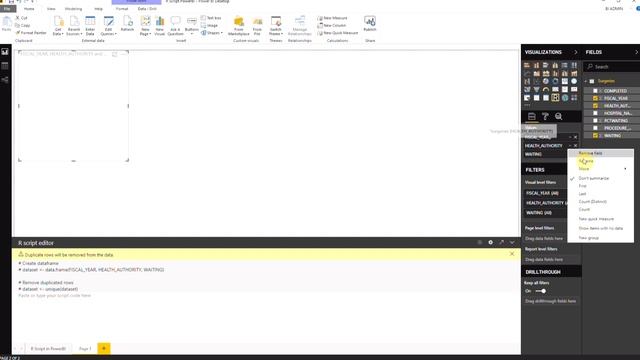Viewport: 640px width, 360px height.
Task: Check the PROCEDURE_... field checkbox
Action: [x=595, y=128]
